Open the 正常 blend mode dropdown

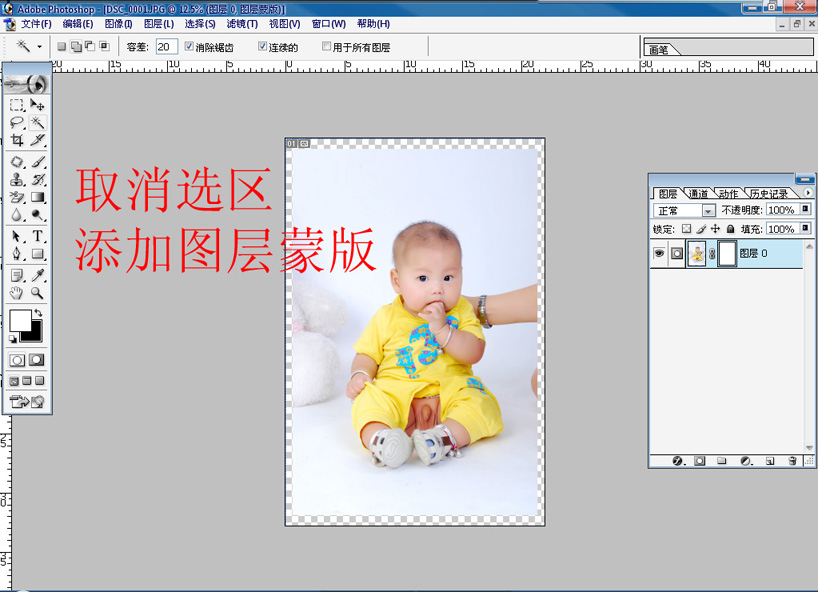click(708, 211)
